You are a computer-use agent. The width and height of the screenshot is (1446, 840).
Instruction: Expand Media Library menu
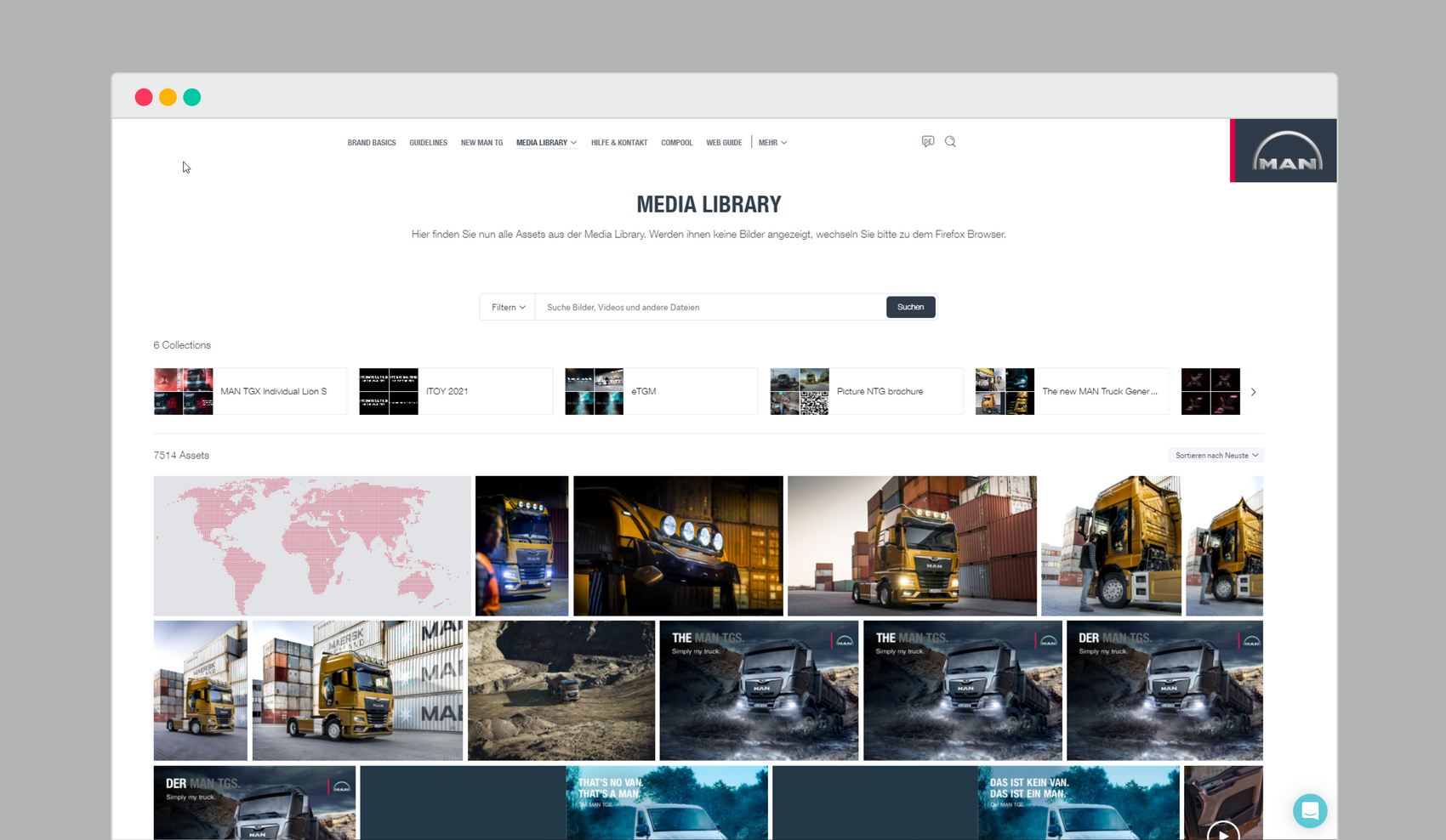(x=546, y=143)
